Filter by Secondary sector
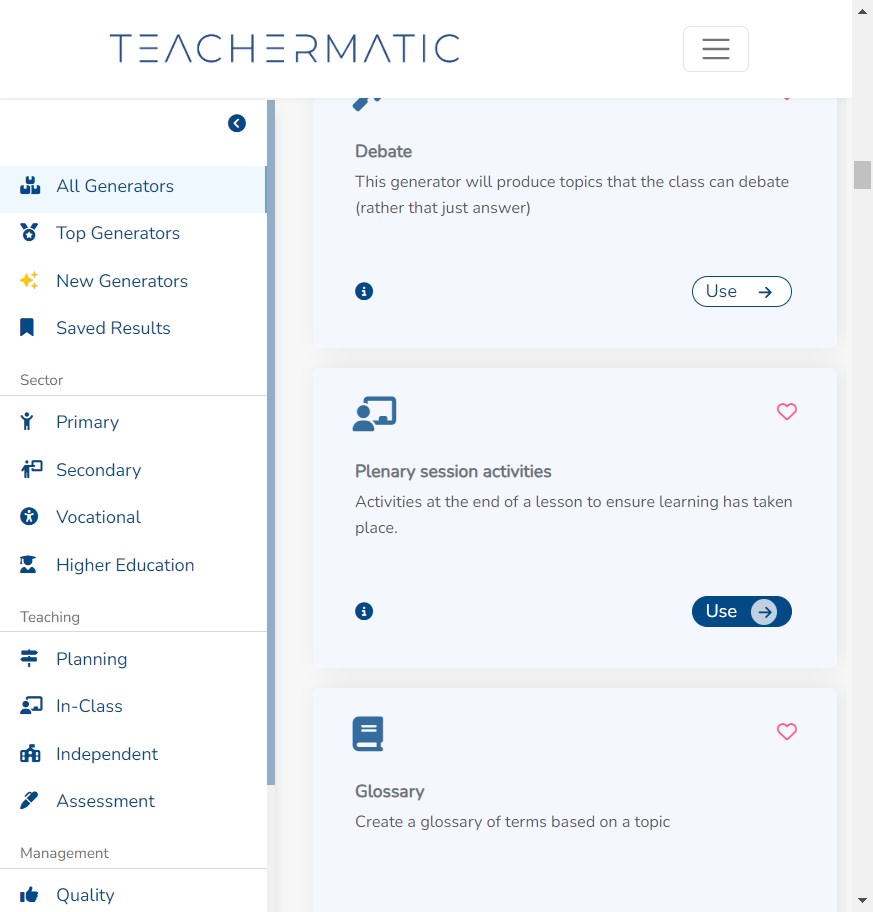This screenshot has width=873, height=912. click(99, 470)
